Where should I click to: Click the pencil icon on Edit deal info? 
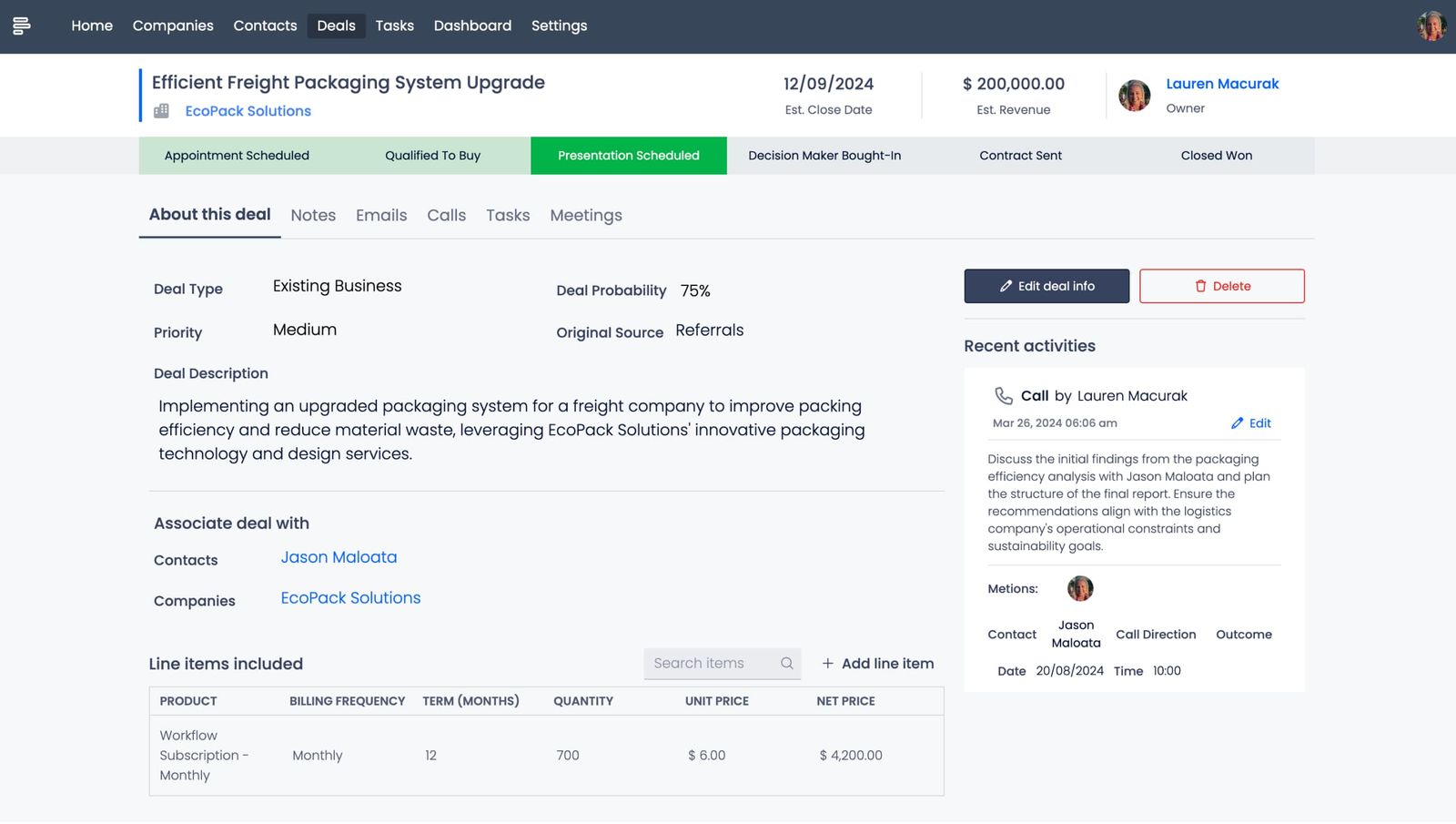coord(1007,285)
